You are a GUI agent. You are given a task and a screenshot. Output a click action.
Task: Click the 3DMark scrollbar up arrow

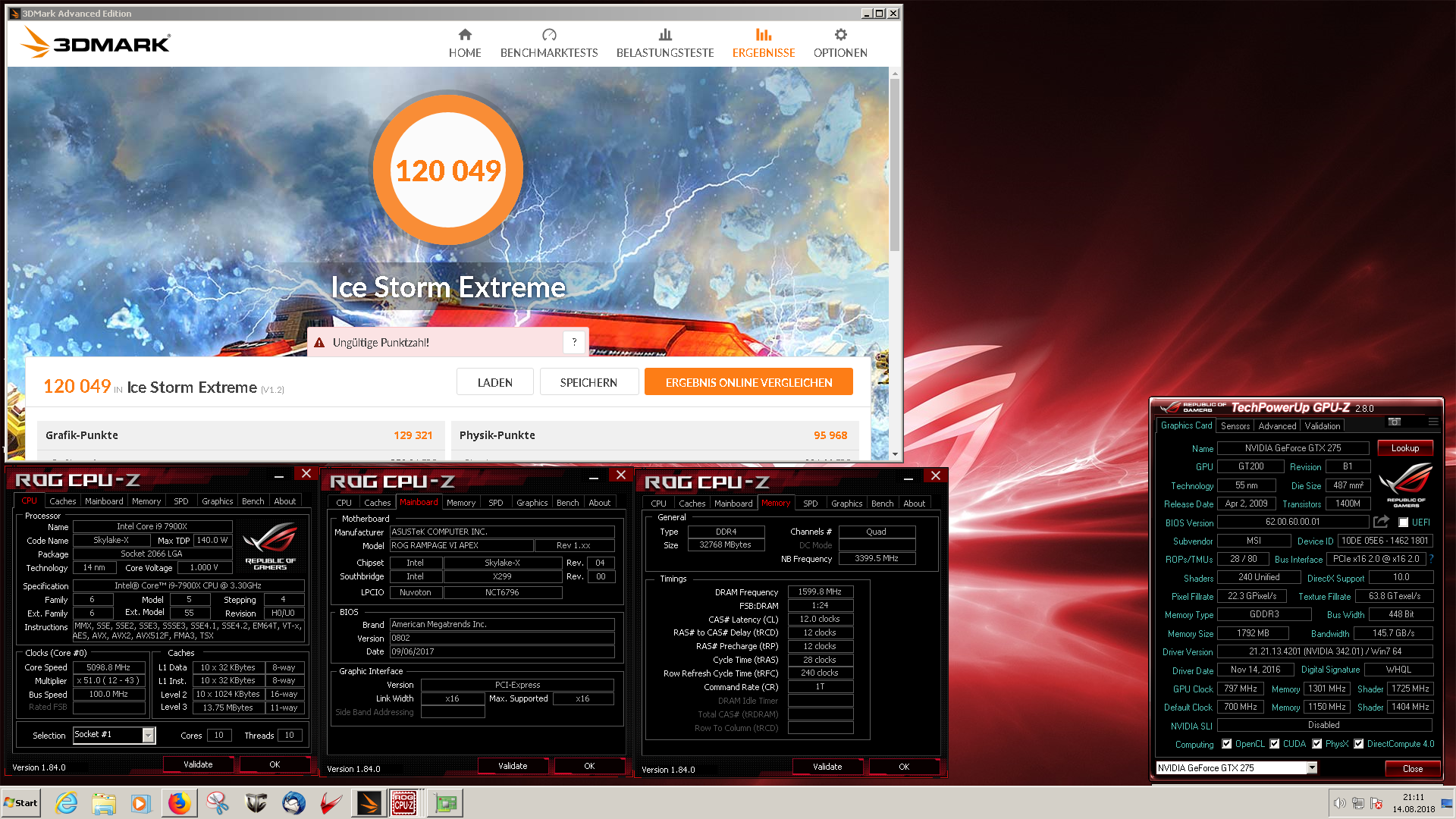coord(895,74)
